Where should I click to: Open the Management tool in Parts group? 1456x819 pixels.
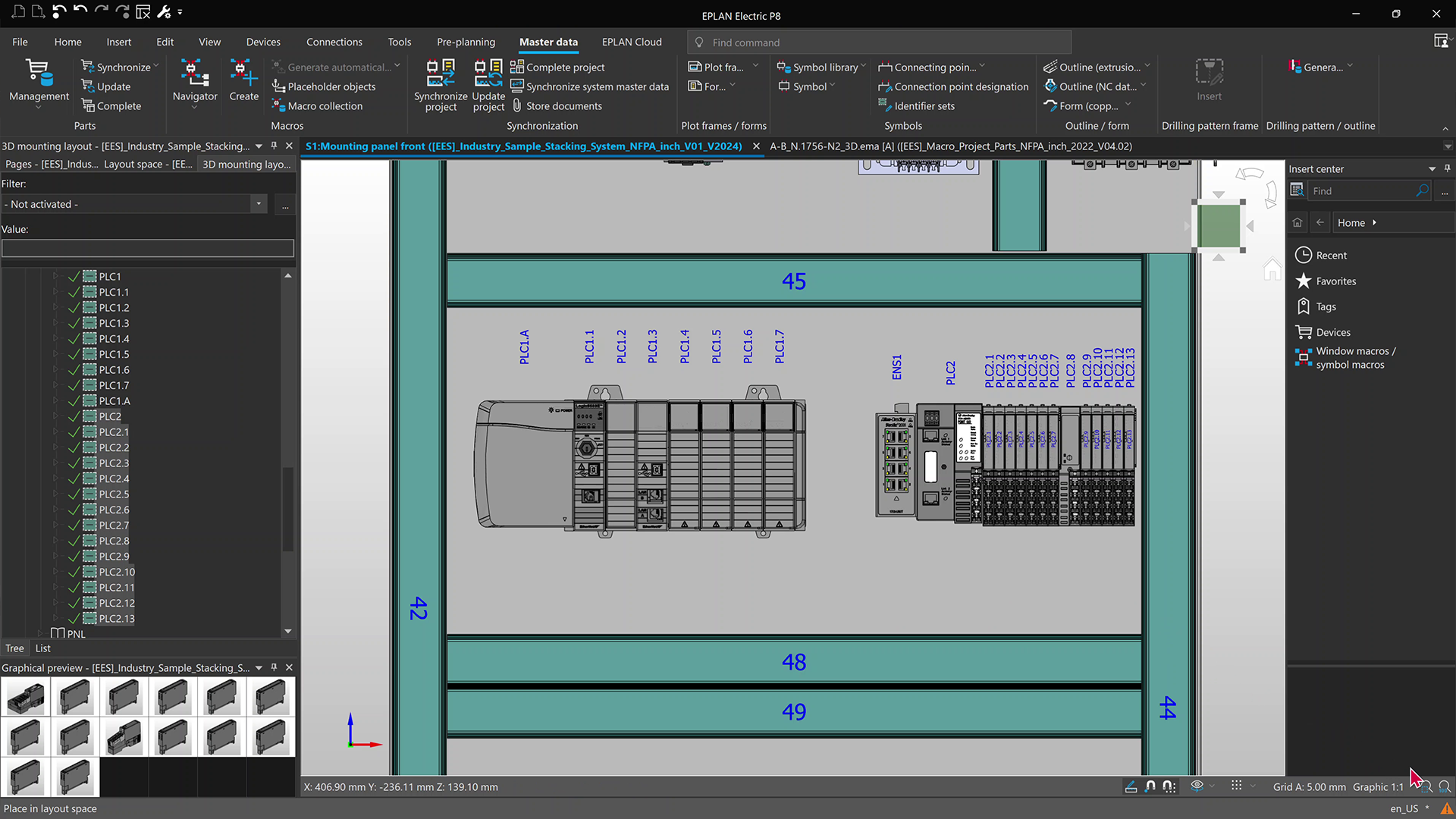[38, 83]
